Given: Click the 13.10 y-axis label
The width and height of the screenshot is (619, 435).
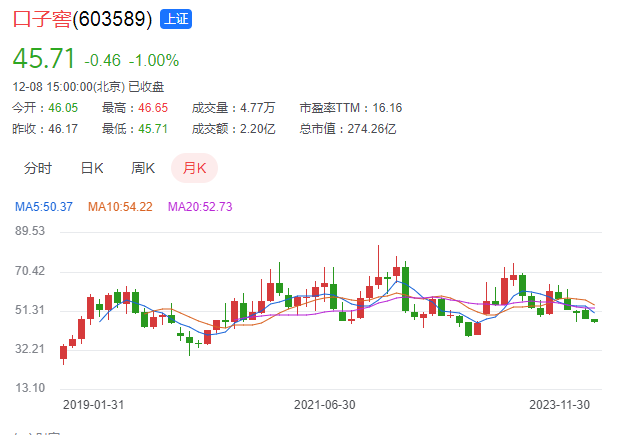Looking at the screenshot, I should (30, 388).
